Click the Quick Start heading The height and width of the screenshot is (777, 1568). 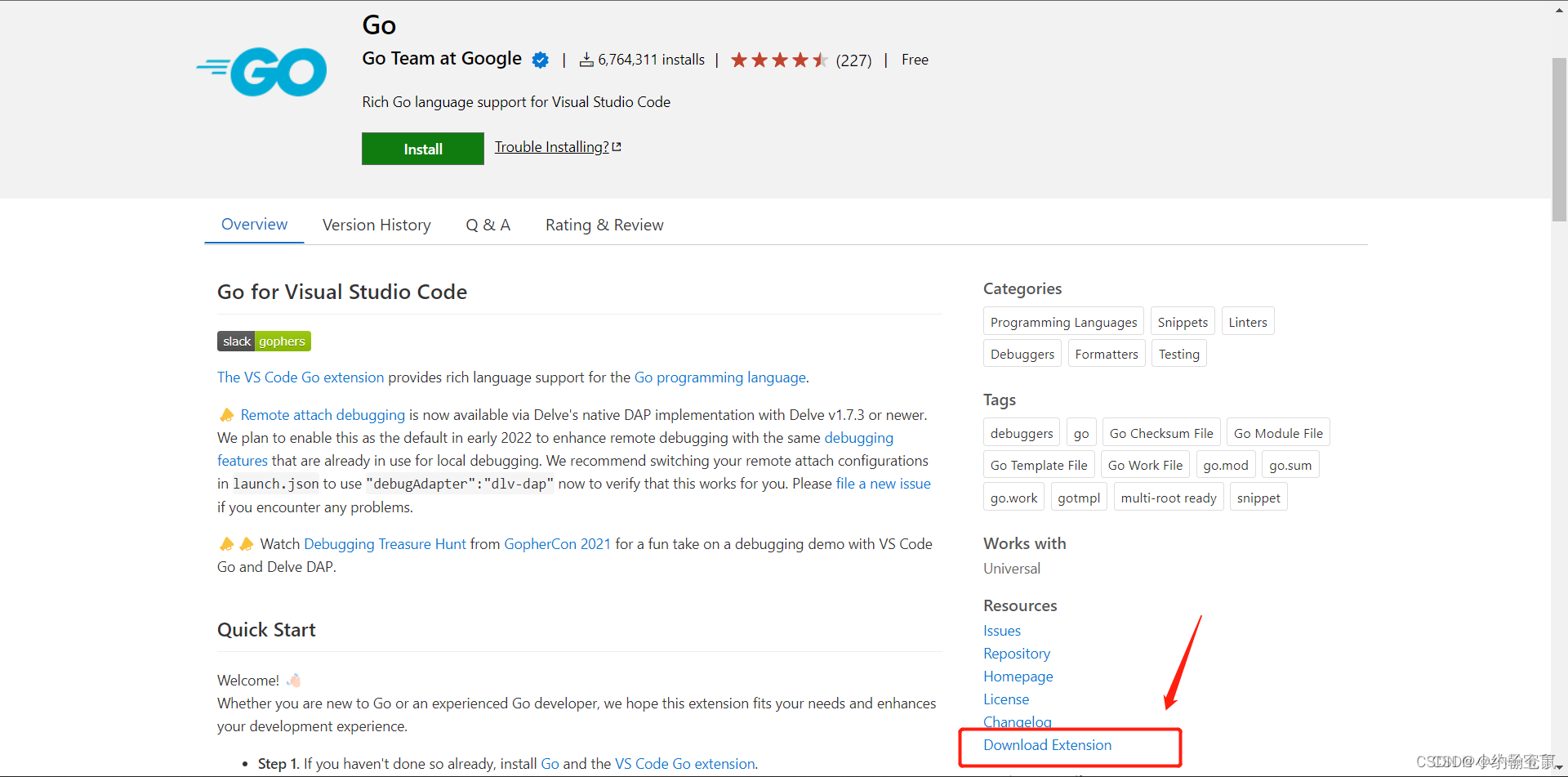(266, 630)
